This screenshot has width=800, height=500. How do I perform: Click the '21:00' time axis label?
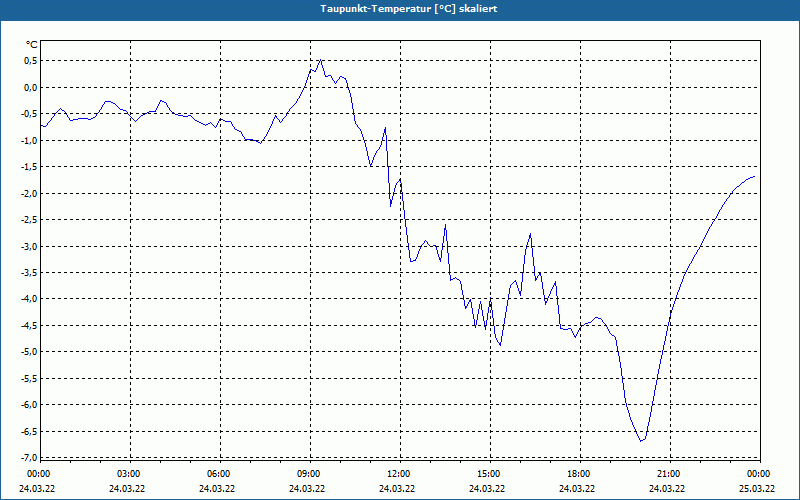[668, 474]
